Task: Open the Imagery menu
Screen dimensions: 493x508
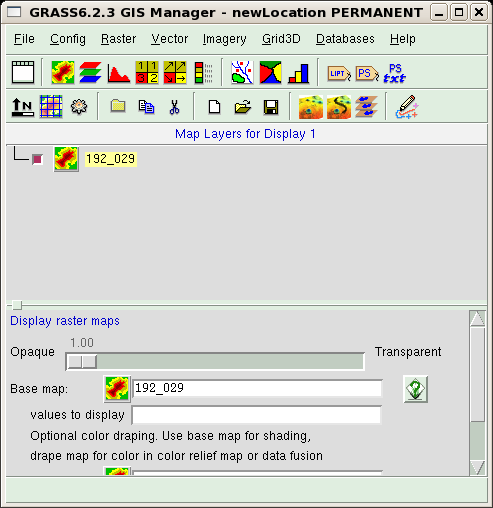Action: pyautogui.click(x=224, y=39)
